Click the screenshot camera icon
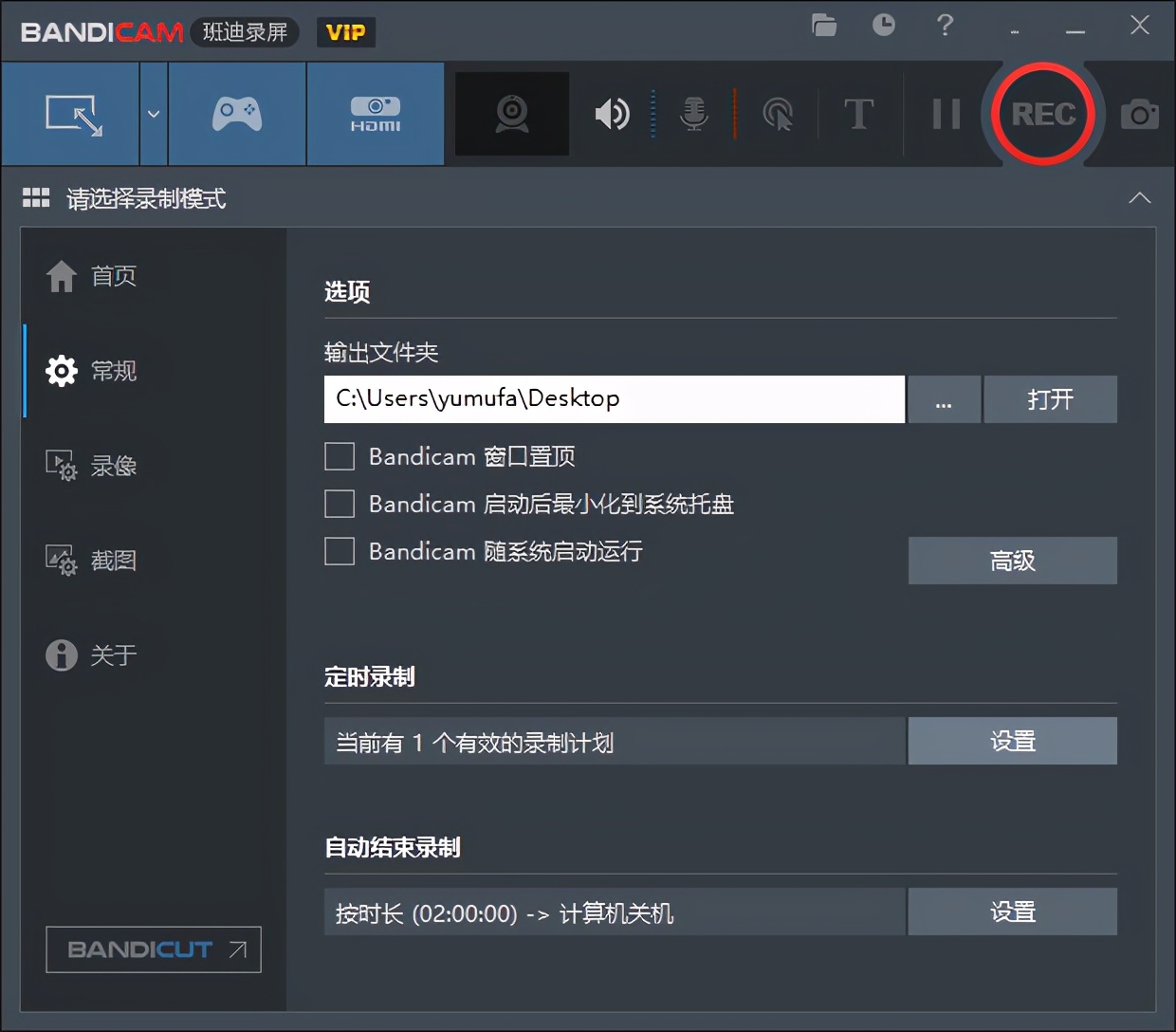Image resolution: width=1176 pixels, height=1032 pixels. coord(1140,114)
